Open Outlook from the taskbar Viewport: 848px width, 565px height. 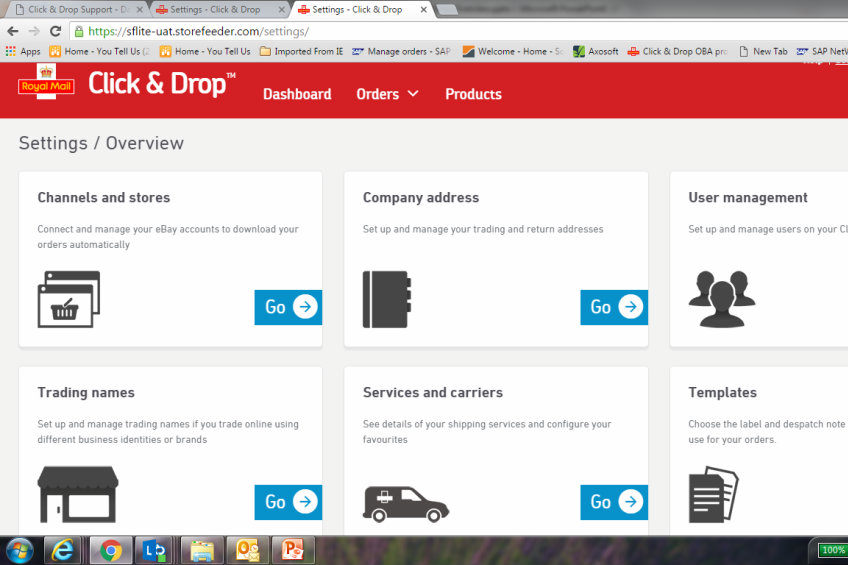pos(247,551)
